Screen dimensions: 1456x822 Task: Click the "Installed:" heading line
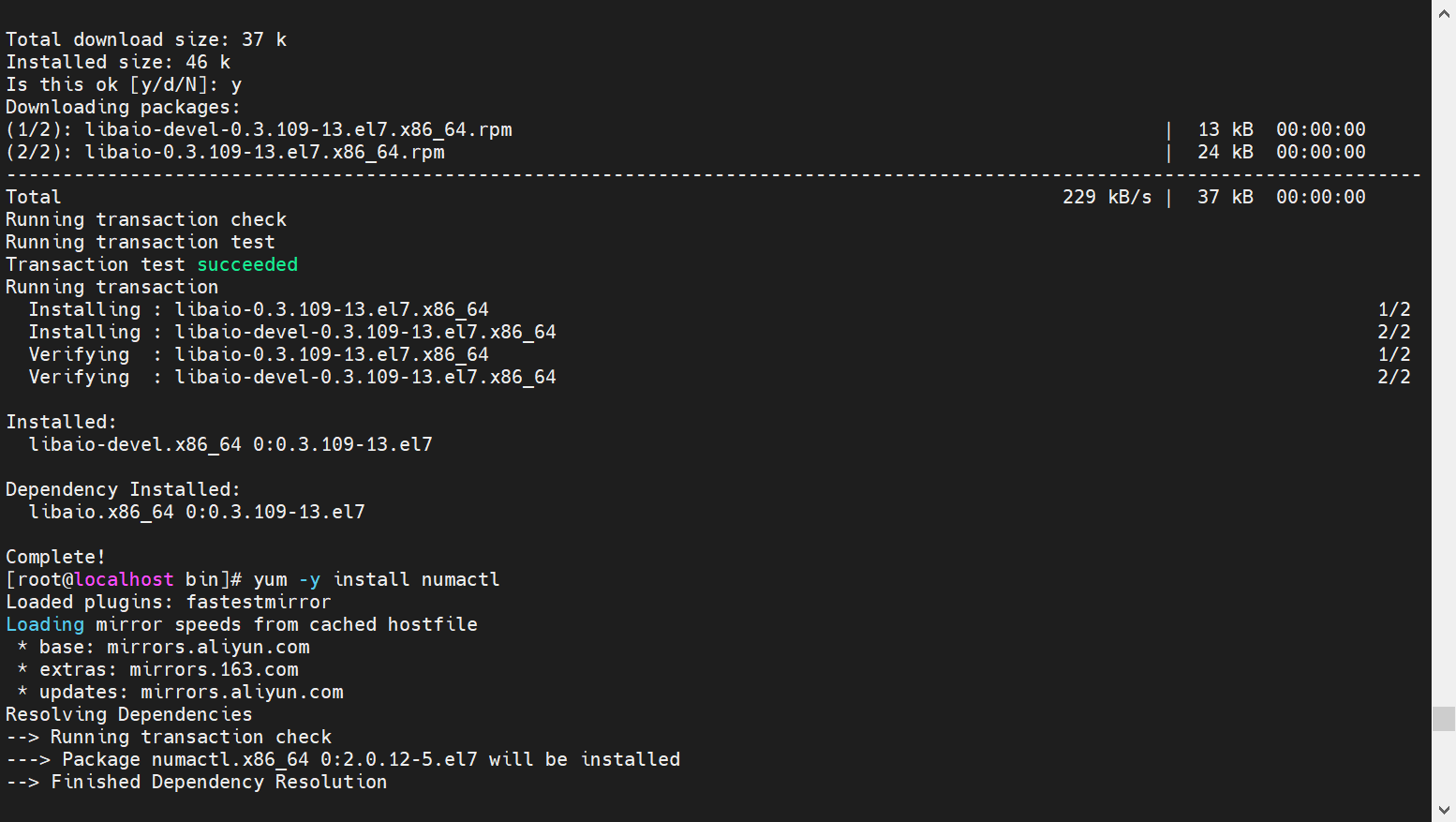[61, 422]
